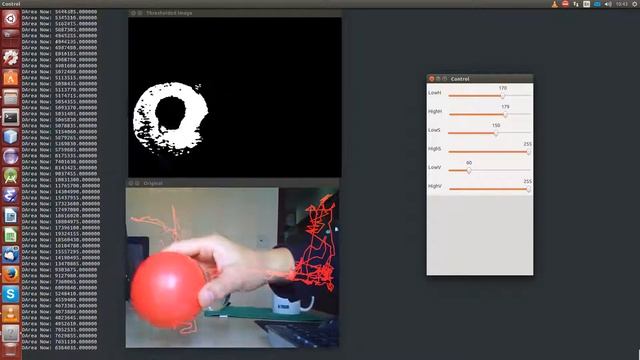
Task: Minimize the Control window
Action: [x=438, y=78]
